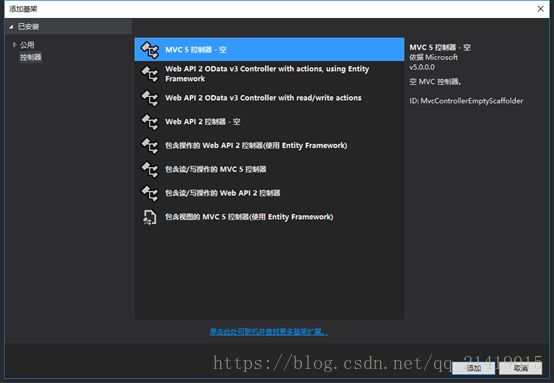
Task: Choose 包含读/写操作的 MVC 5 控制器
Action: pyautogui.click(x=269, y=169)
